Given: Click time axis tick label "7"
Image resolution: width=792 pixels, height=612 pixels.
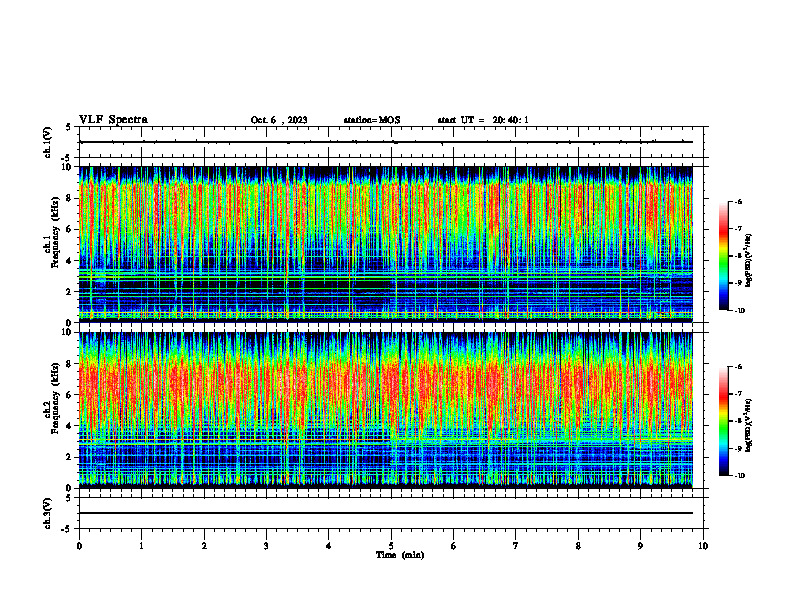Looking at the screenshot, I should pyautogui.click(x=516, y=546).
